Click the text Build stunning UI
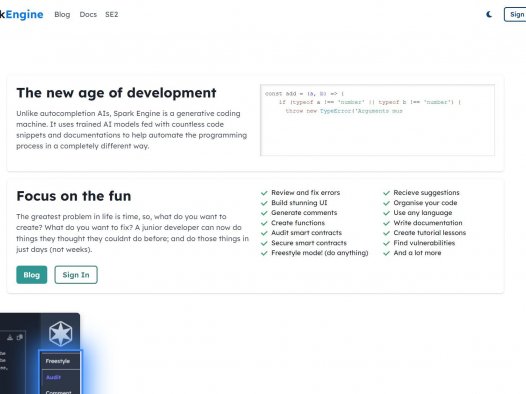The width and height of the screenshot is (526, 394). pos(299,203)
